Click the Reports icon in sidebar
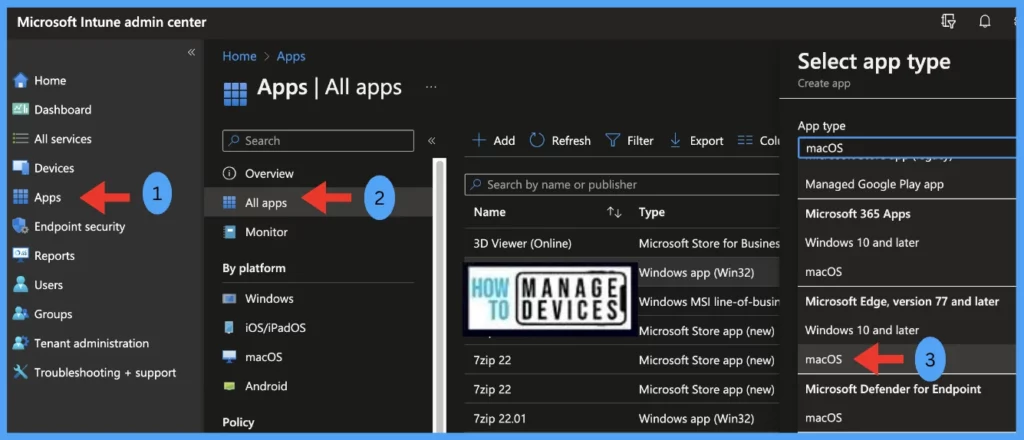This screenshot has height=440, width=1024. pos(21,255)
